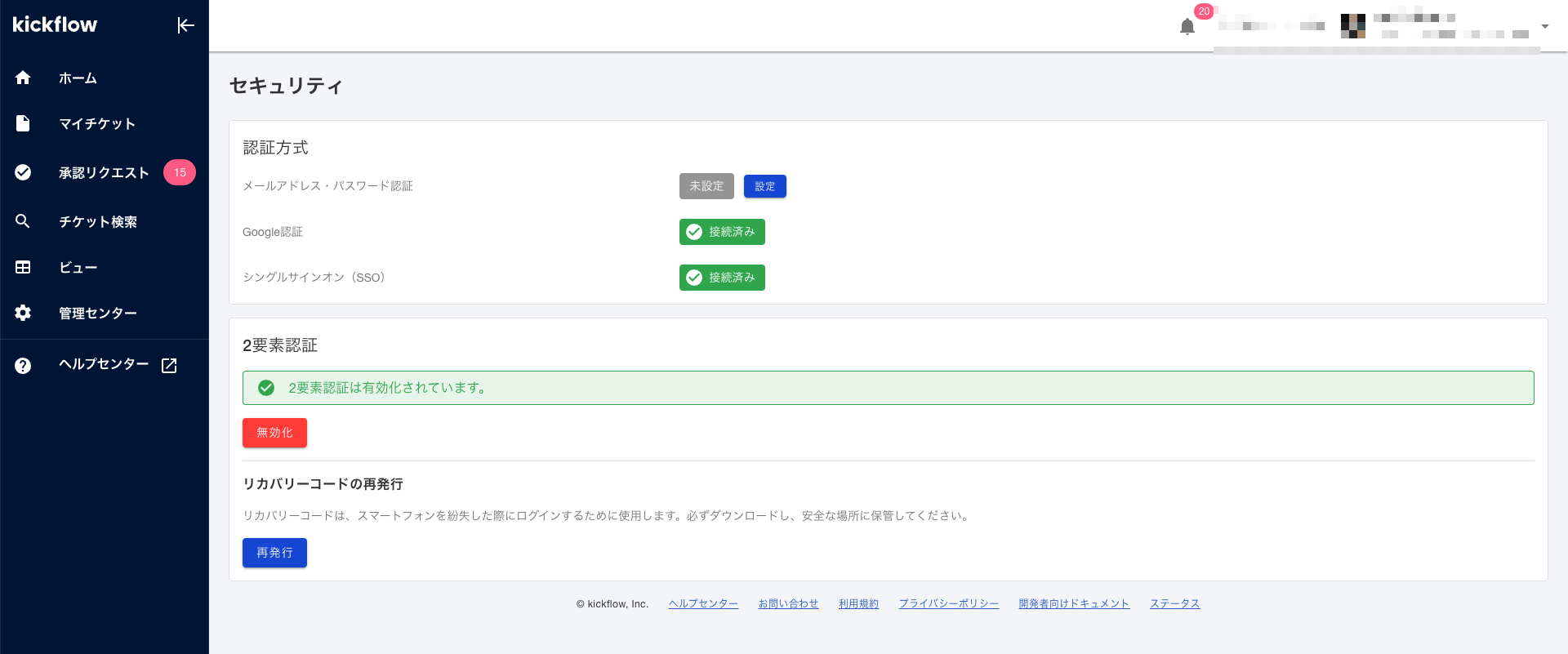Reissue recovery codes with 再発行 button

(274, 553)
